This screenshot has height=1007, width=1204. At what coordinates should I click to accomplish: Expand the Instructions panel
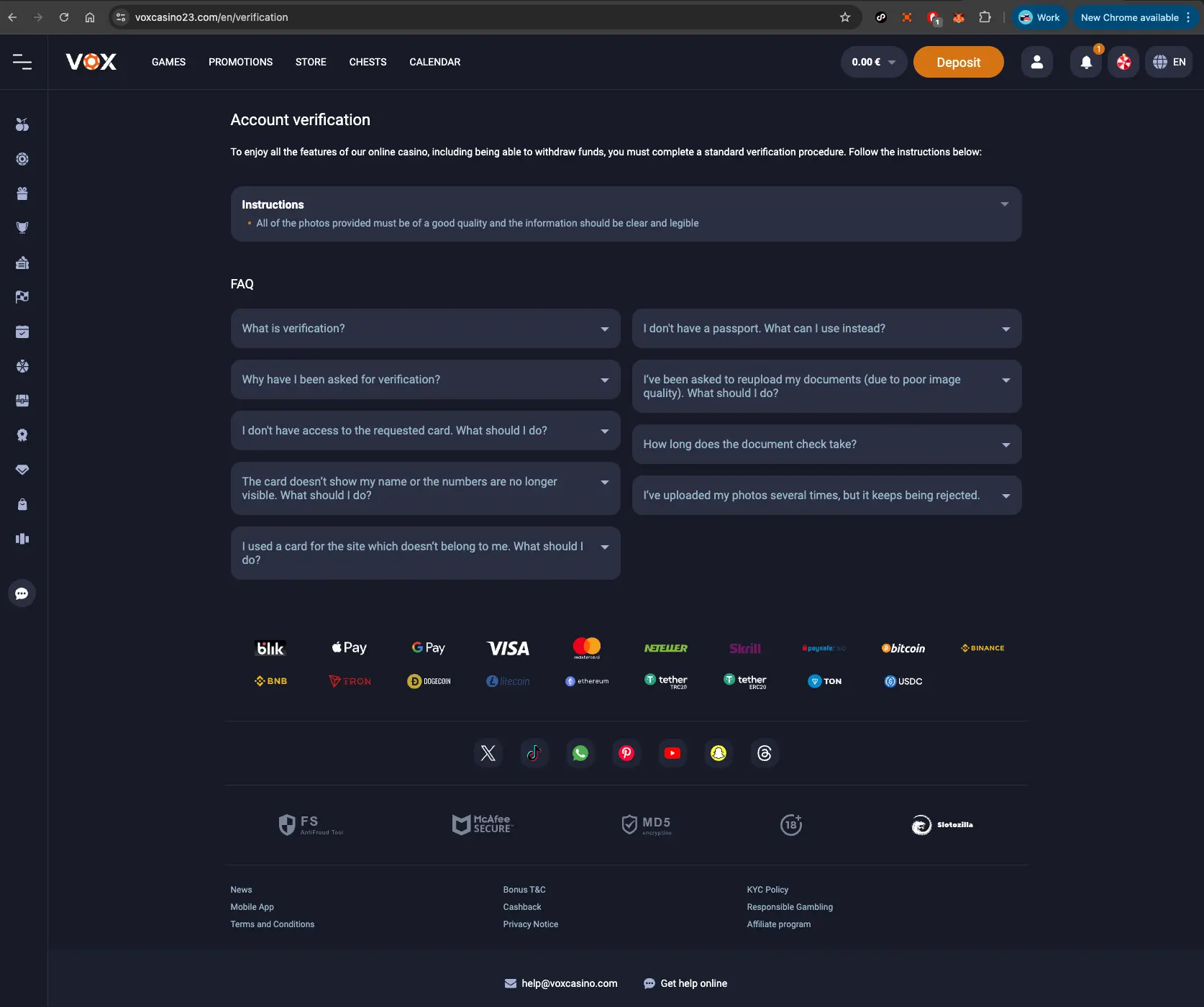pos(626,214)
